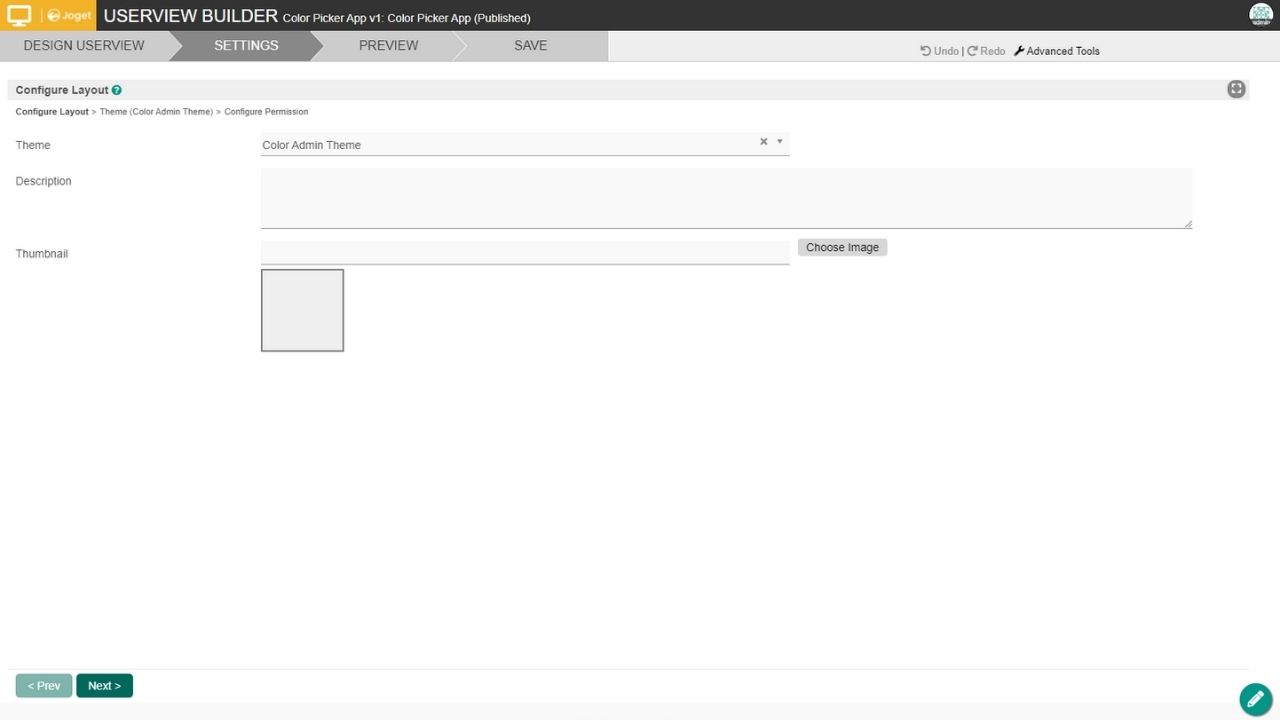
Task: Click the green pencil quick edit icon
Action: pyautogui.click(x=1256, y=699)
